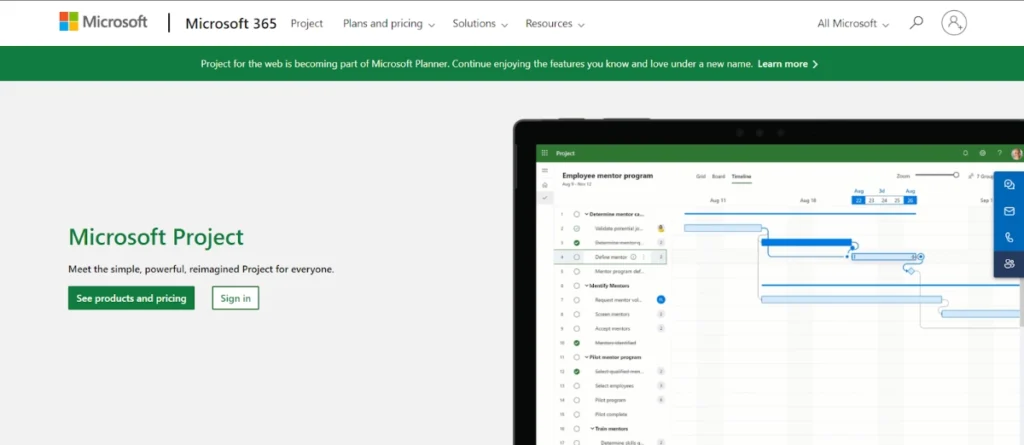
Task: Click the checkmark icon in Project preview sidebar
Action: pos(545,197)
